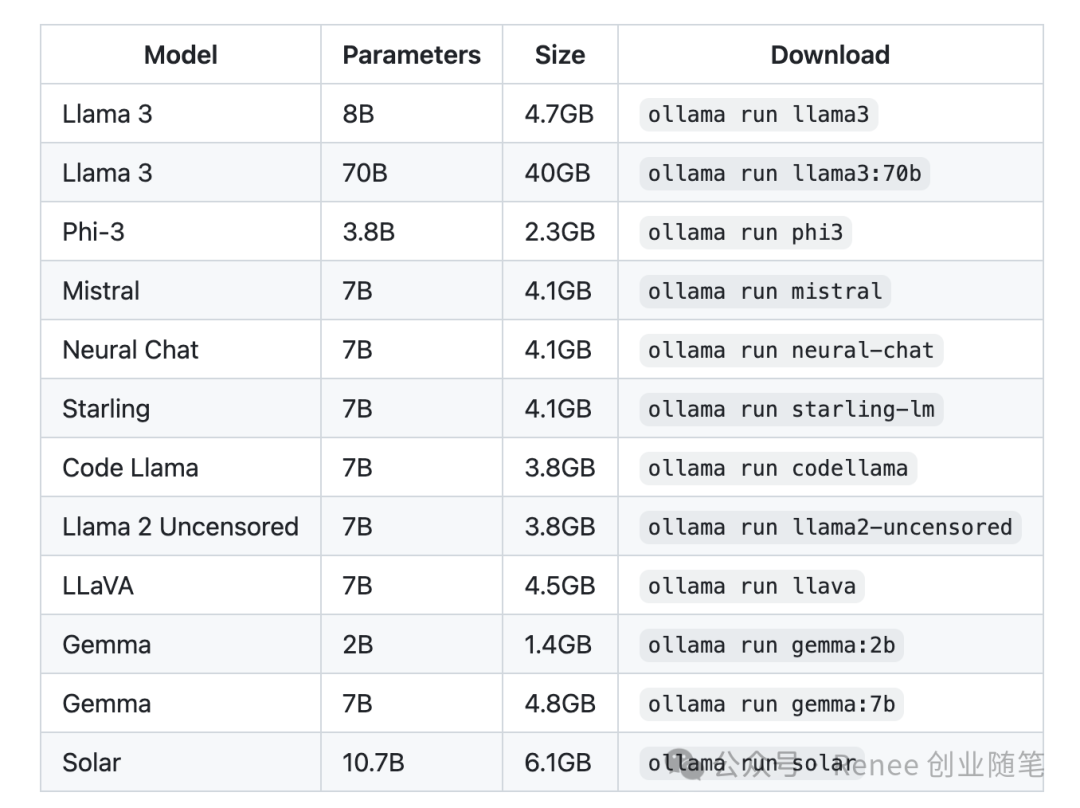This screenshot has width=1080, height=808.
Task: Select the 4.1GB size in the Mistral row
Action: tap(558, 291)
